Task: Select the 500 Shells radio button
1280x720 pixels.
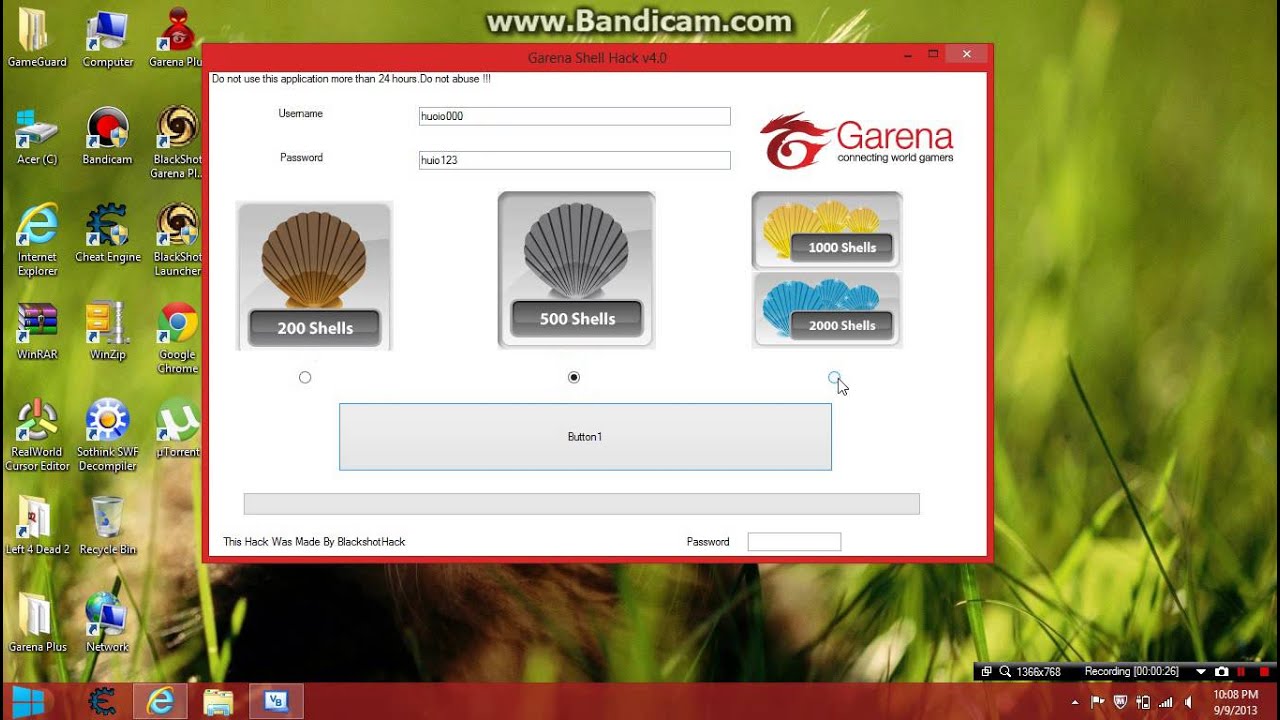Action: coord(573,377)
